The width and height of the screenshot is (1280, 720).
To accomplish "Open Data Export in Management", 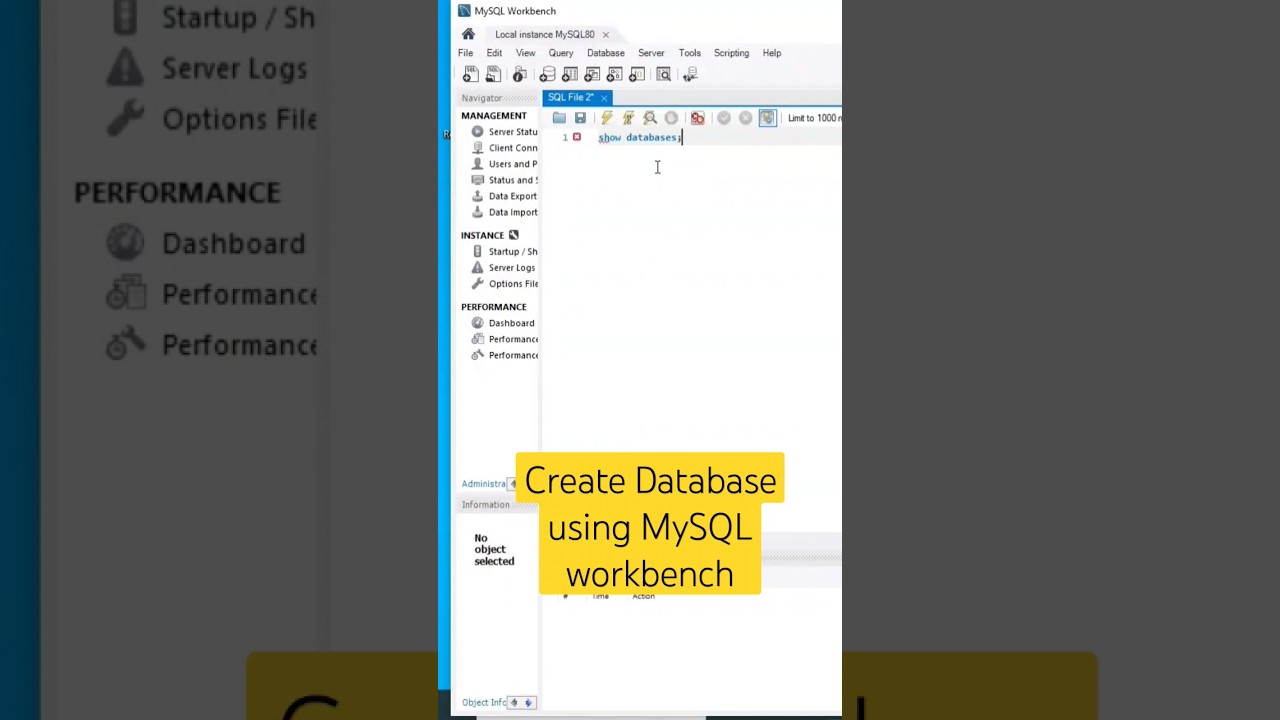I will point(504,196).
